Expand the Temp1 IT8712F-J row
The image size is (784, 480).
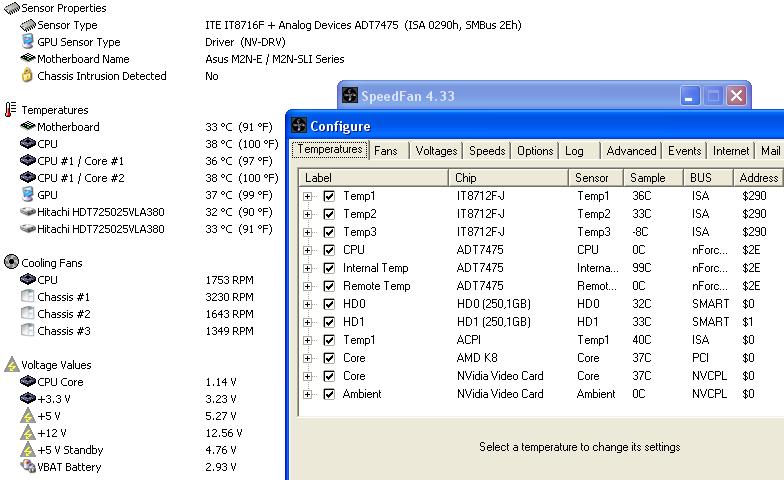coord(308,196)
